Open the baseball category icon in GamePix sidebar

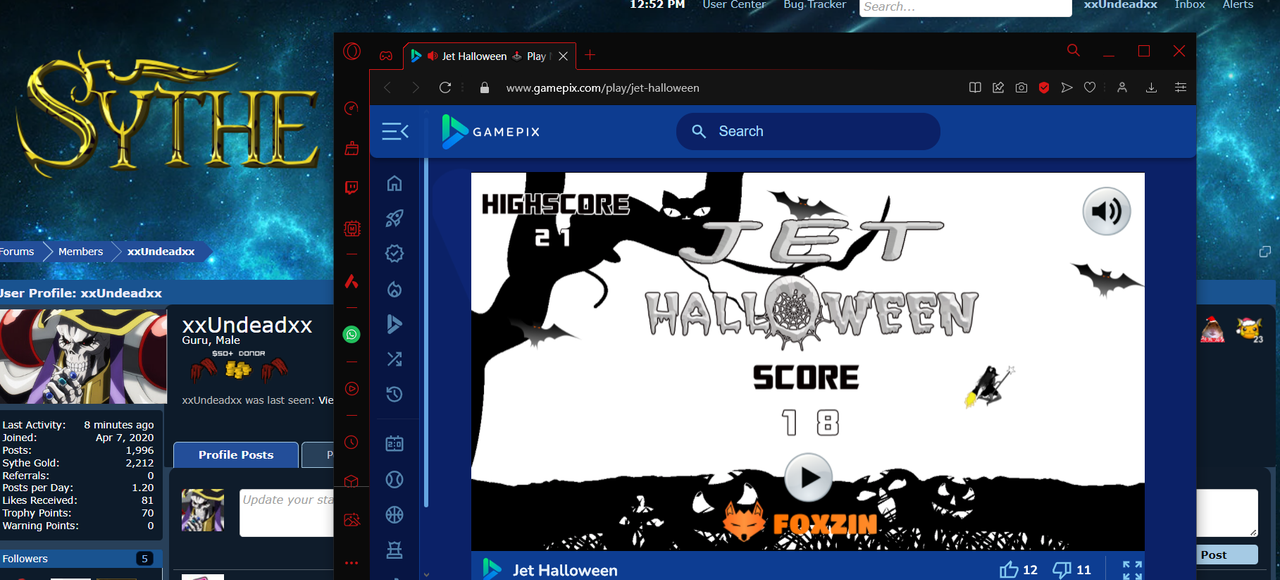[395, 480]
